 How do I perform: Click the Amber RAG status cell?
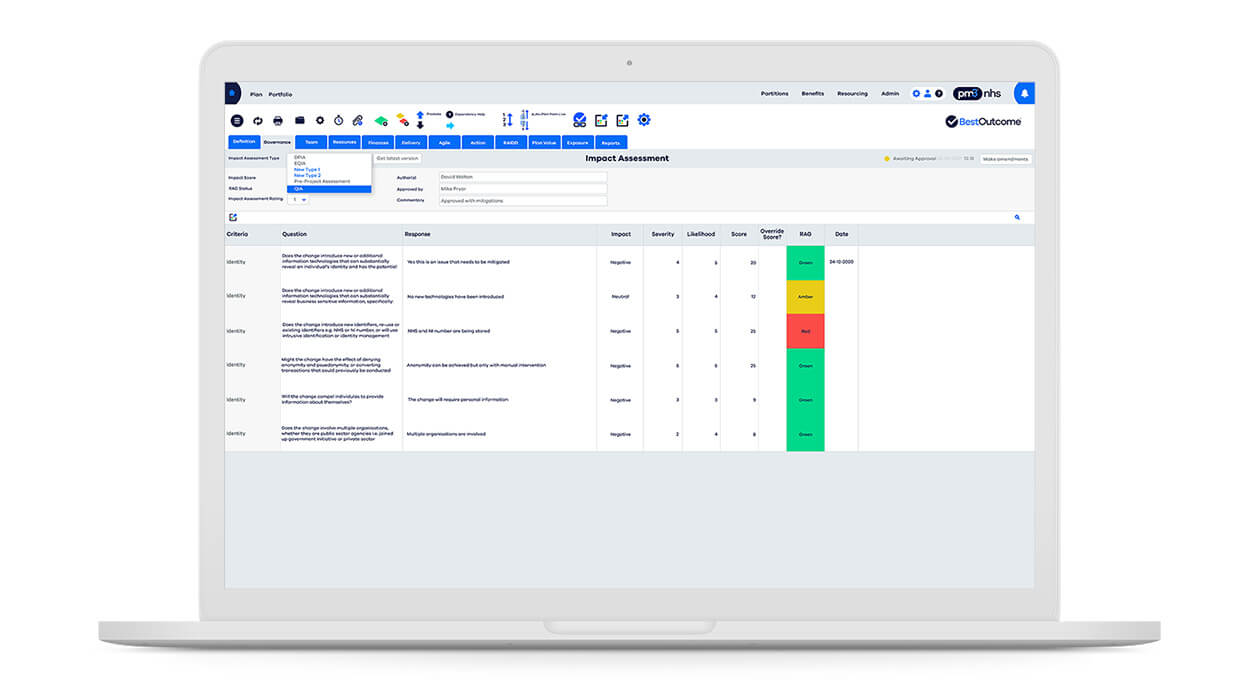click(805, 297)
